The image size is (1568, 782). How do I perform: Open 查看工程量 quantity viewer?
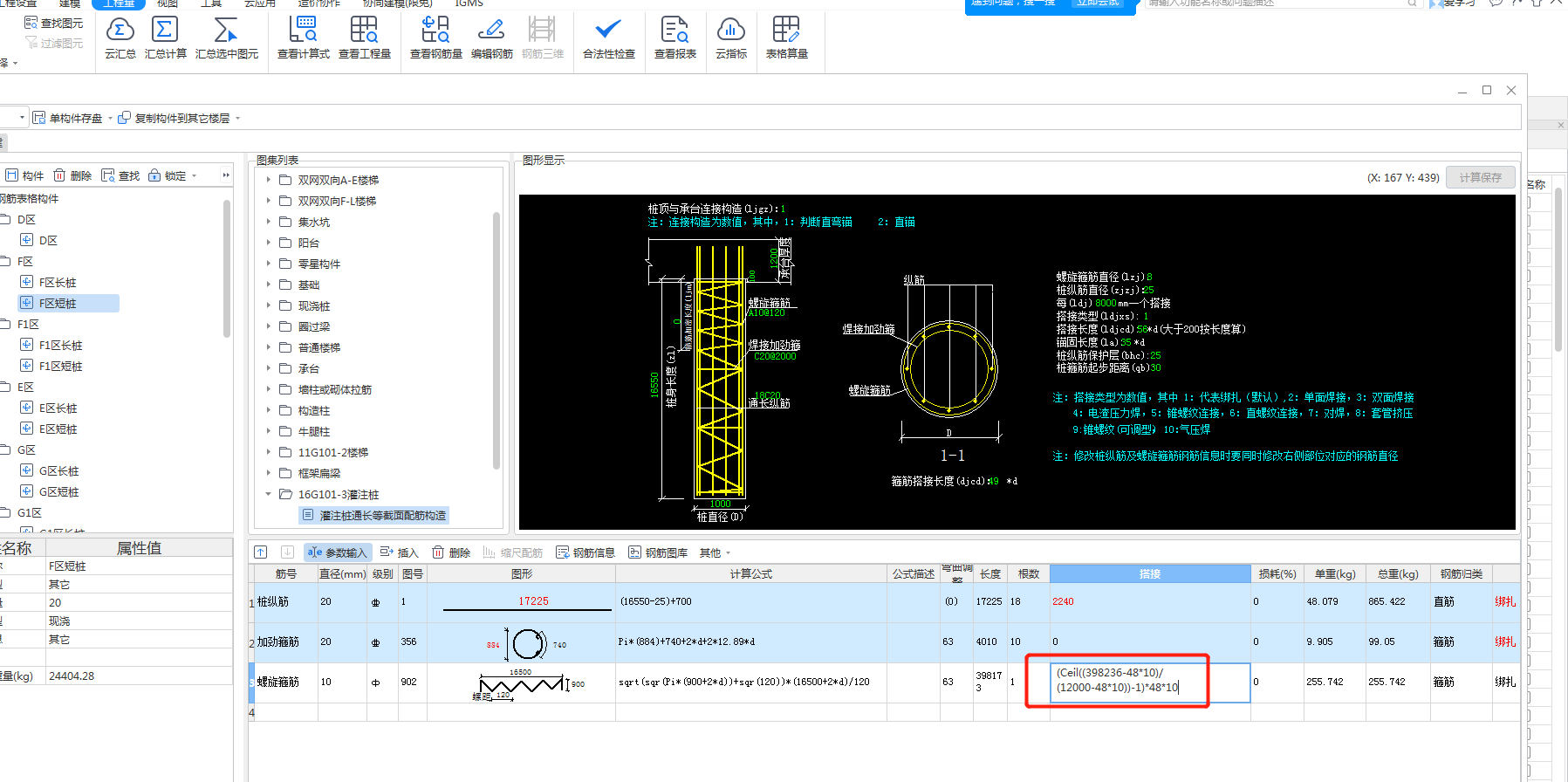[x=364, y=38]
